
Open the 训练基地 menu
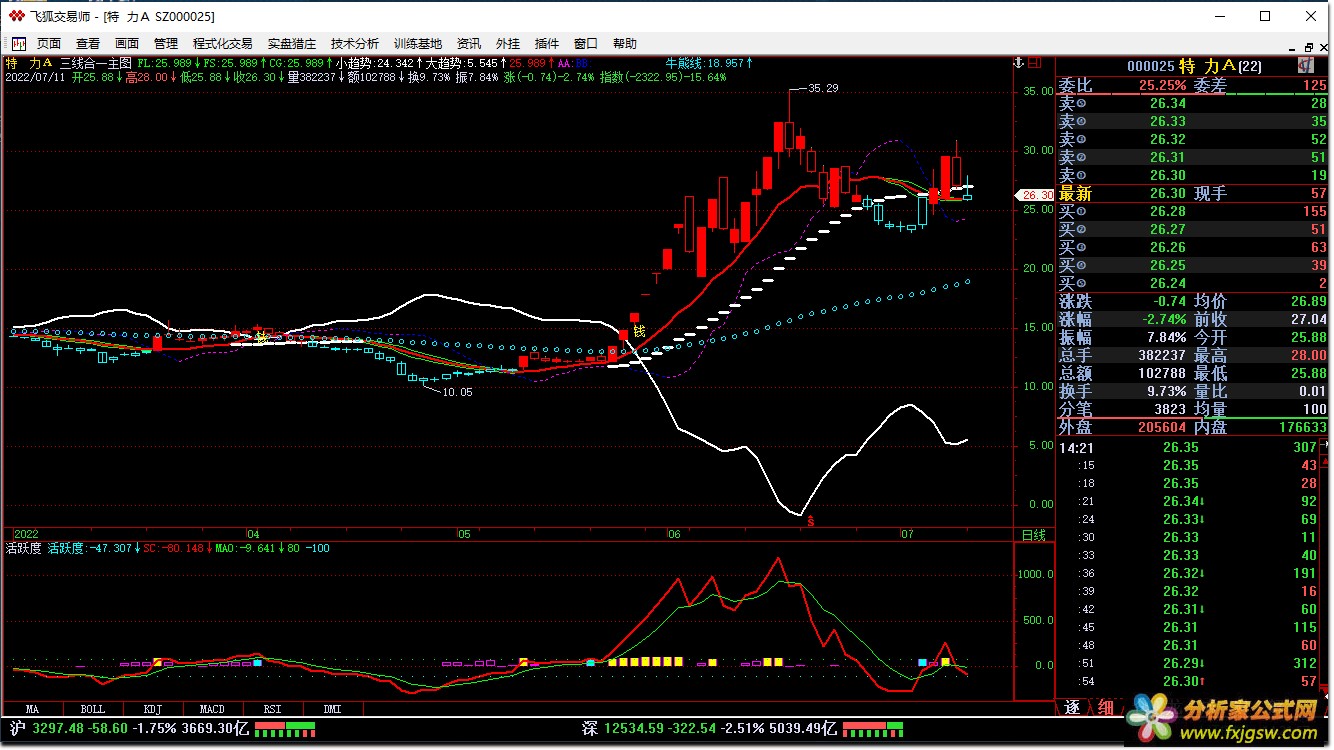point(418,44)
